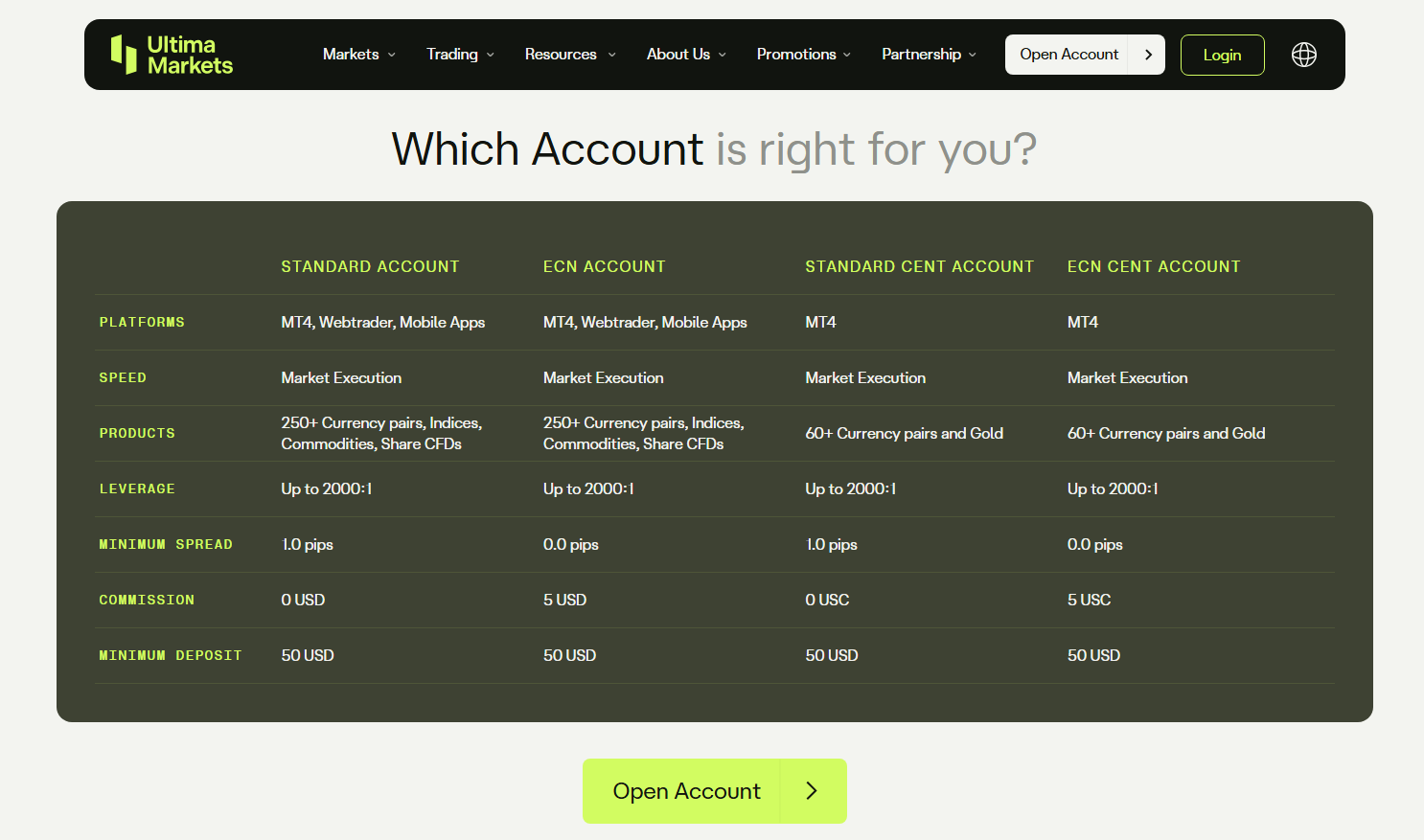
Task: Click ECN Cent 0.0 pips spread
Action: click(x=1095, y=544)
